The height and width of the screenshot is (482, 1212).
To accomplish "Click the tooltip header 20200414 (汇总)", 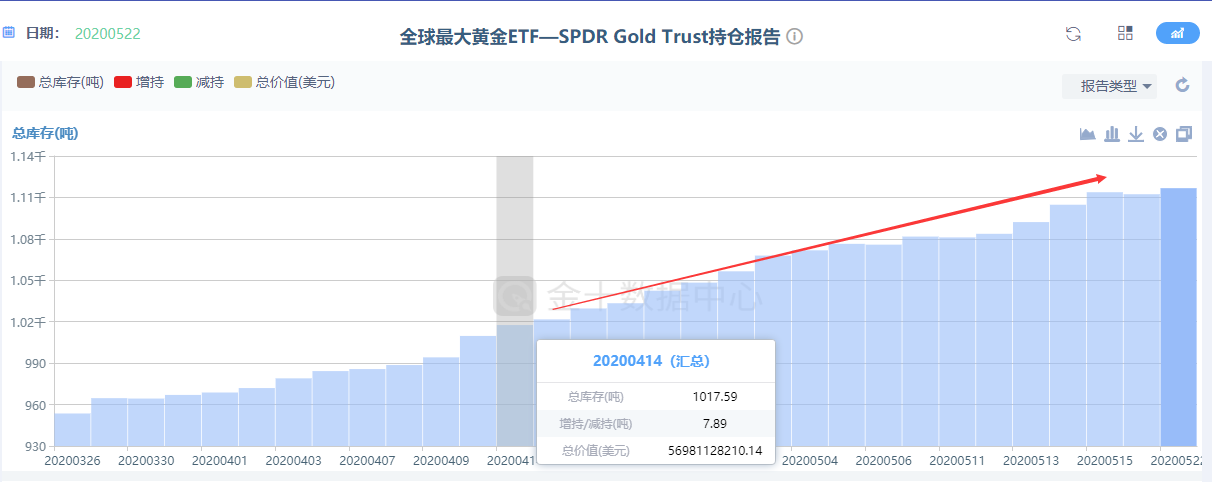I will click(651, 360).
